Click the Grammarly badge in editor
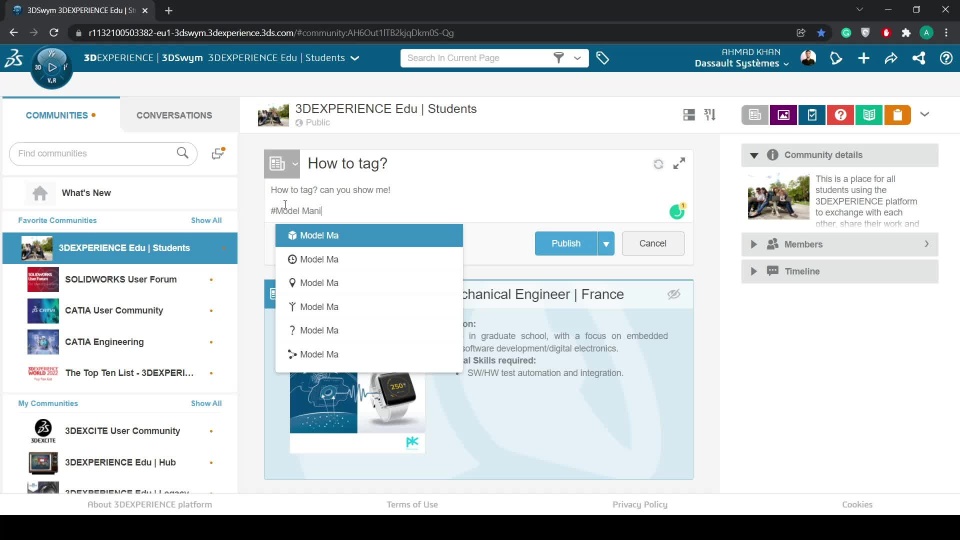The image size is (960, 540). pyautogui.click(x=677, y=211)
